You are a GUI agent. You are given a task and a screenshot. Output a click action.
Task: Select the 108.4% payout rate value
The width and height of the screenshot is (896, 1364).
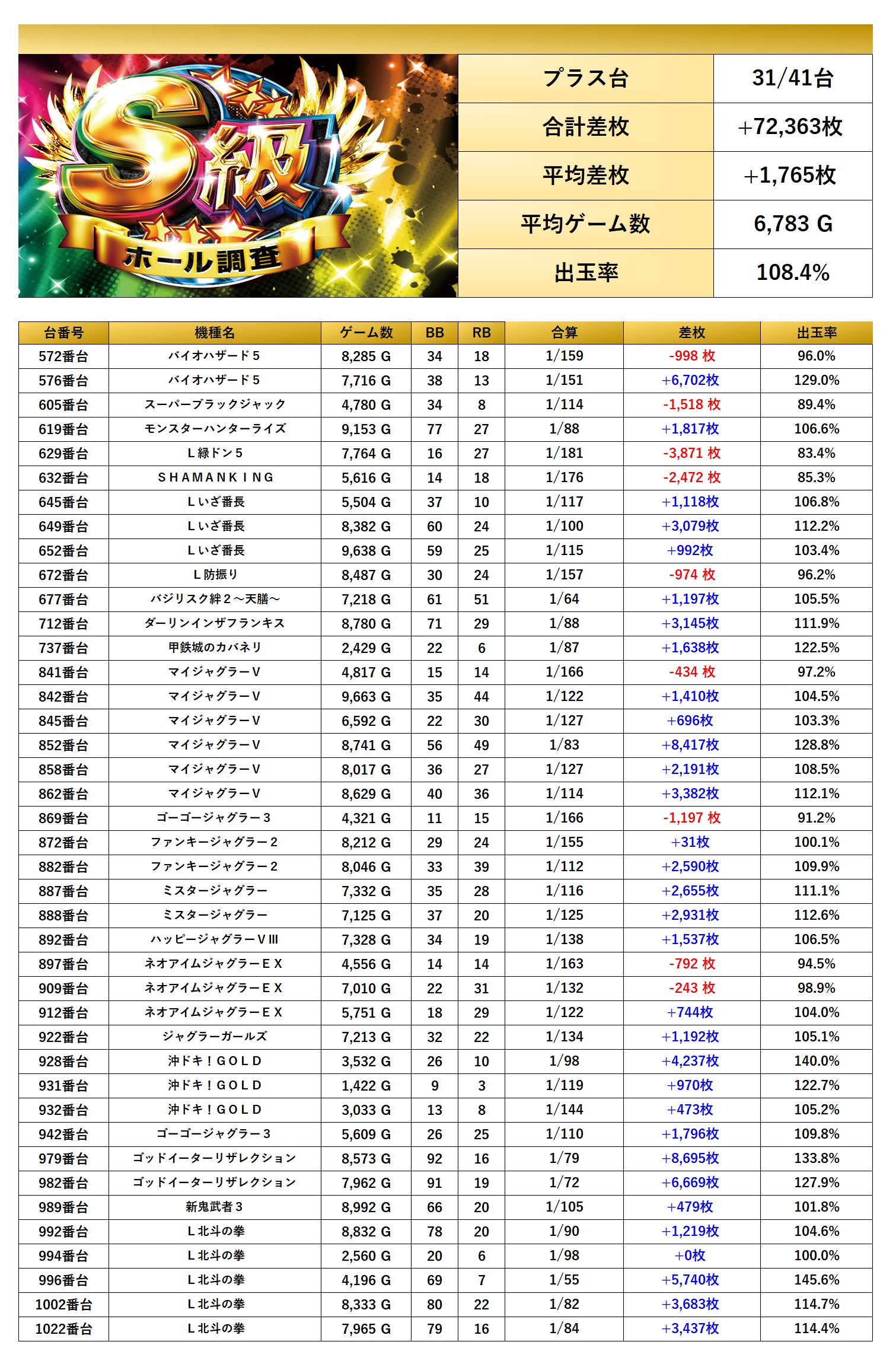click(x=792, y=273)
